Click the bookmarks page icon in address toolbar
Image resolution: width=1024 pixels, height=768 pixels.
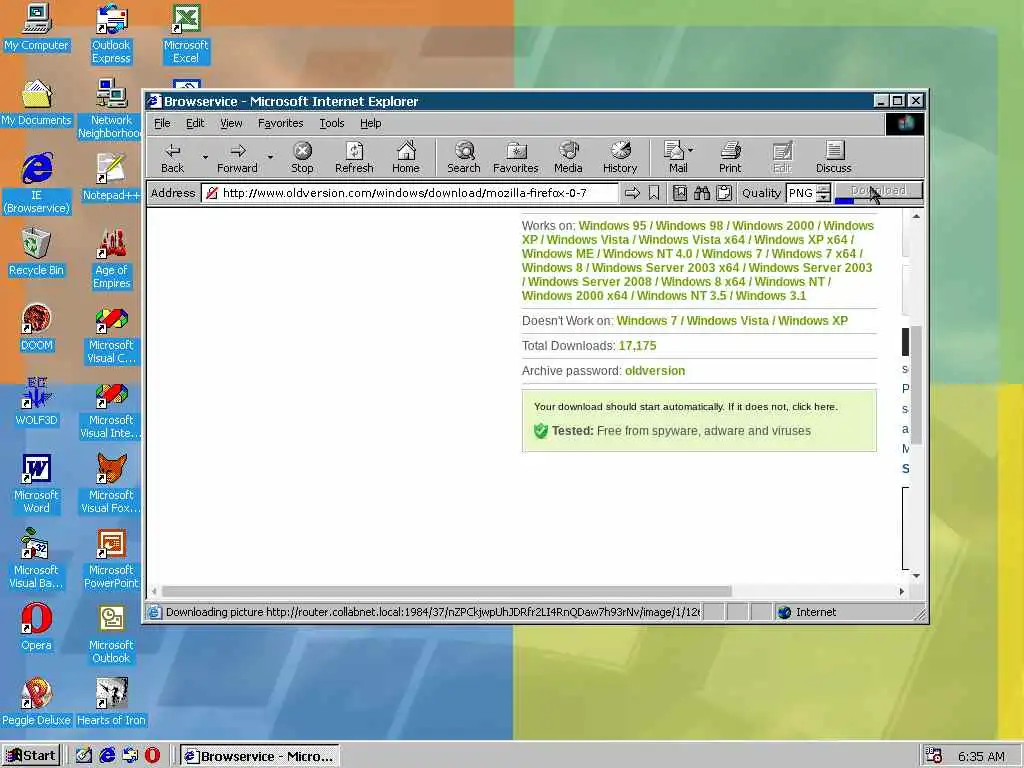pos(680,193)
